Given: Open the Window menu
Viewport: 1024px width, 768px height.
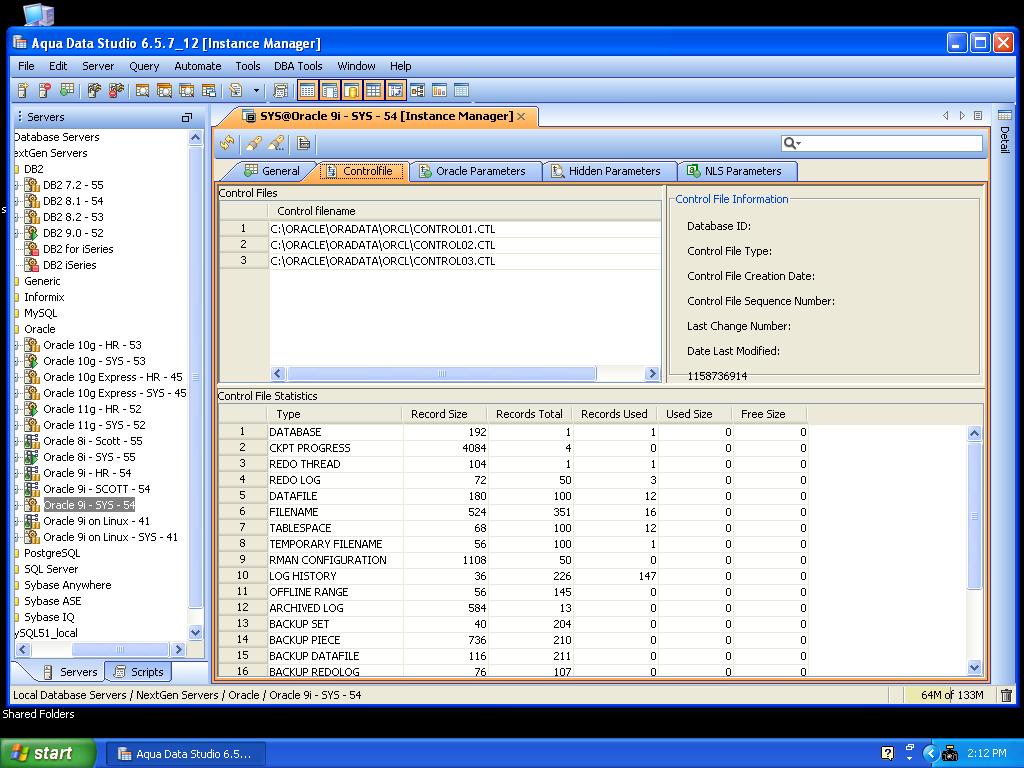Looking at the screenshot, I should click(356, 66).
